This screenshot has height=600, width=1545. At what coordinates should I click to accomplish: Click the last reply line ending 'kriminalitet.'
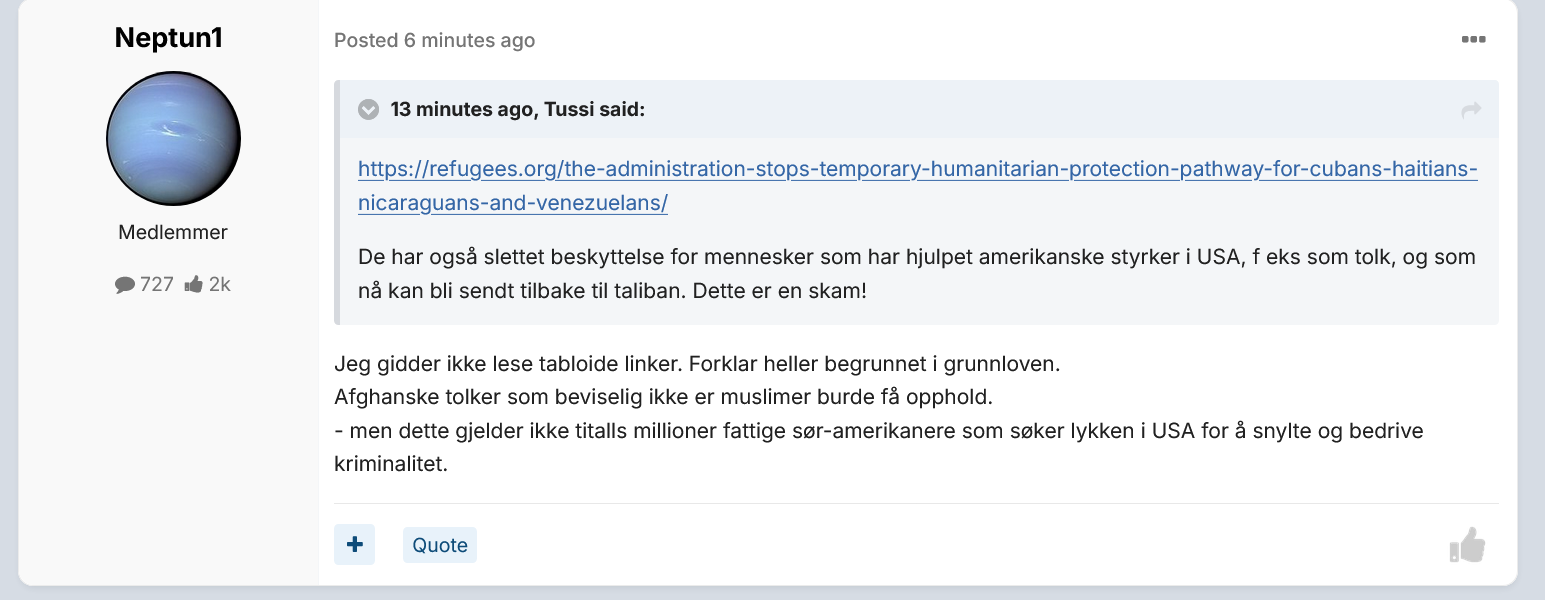pos(879,448)
